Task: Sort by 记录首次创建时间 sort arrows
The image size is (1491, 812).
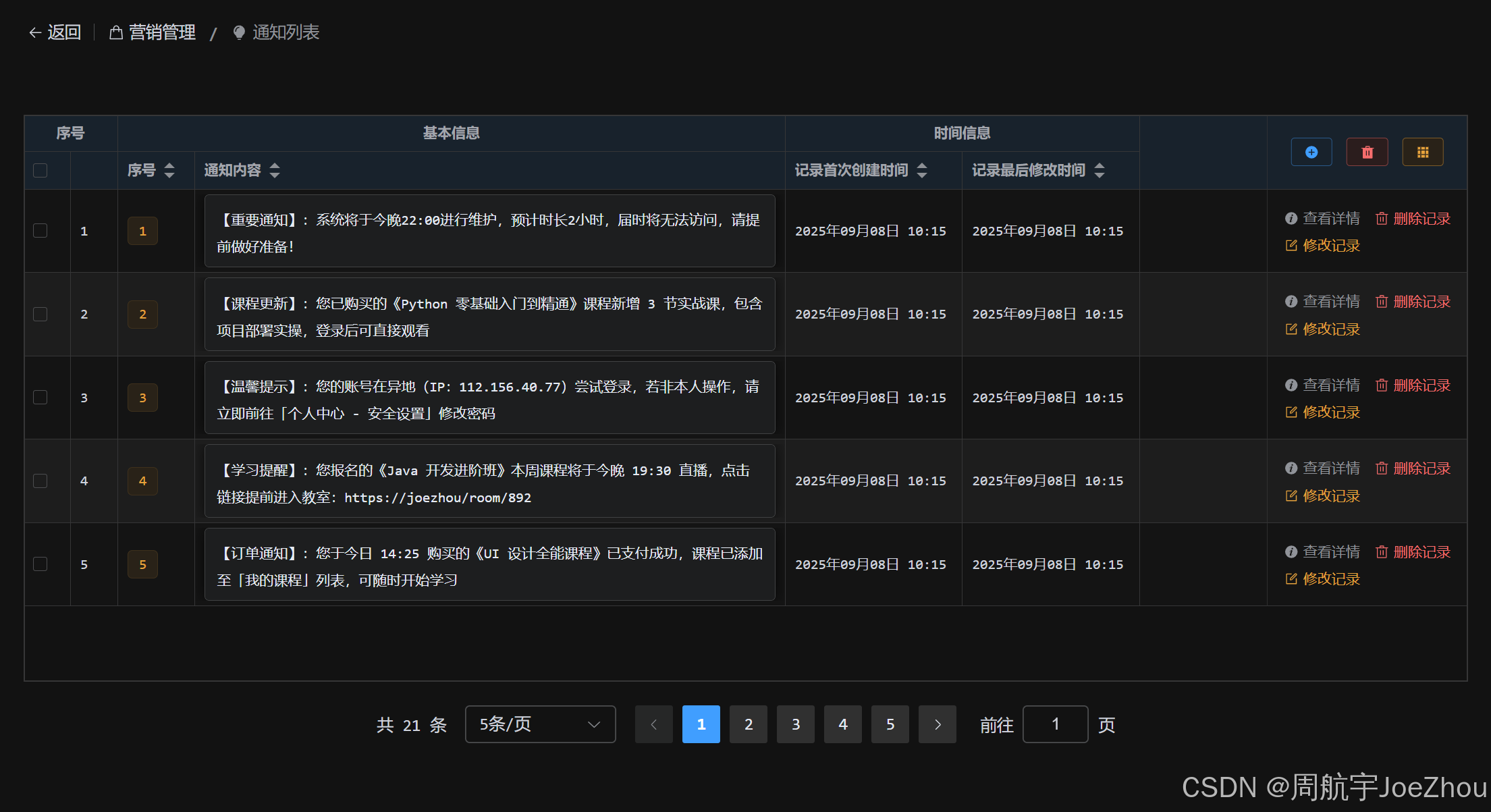Action: pyautogui.click(x=922, y=170)
